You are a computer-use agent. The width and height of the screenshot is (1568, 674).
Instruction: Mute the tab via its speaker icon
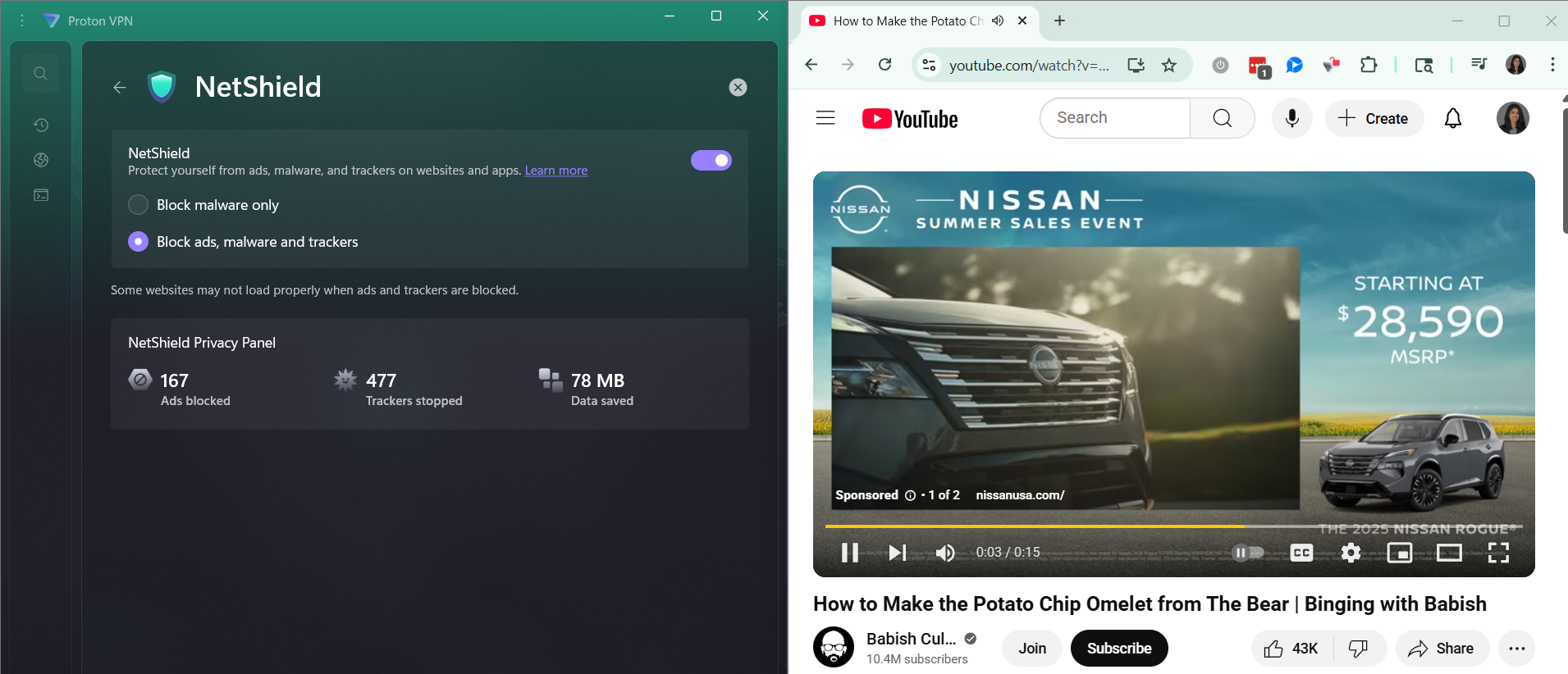tap(998, 20)
